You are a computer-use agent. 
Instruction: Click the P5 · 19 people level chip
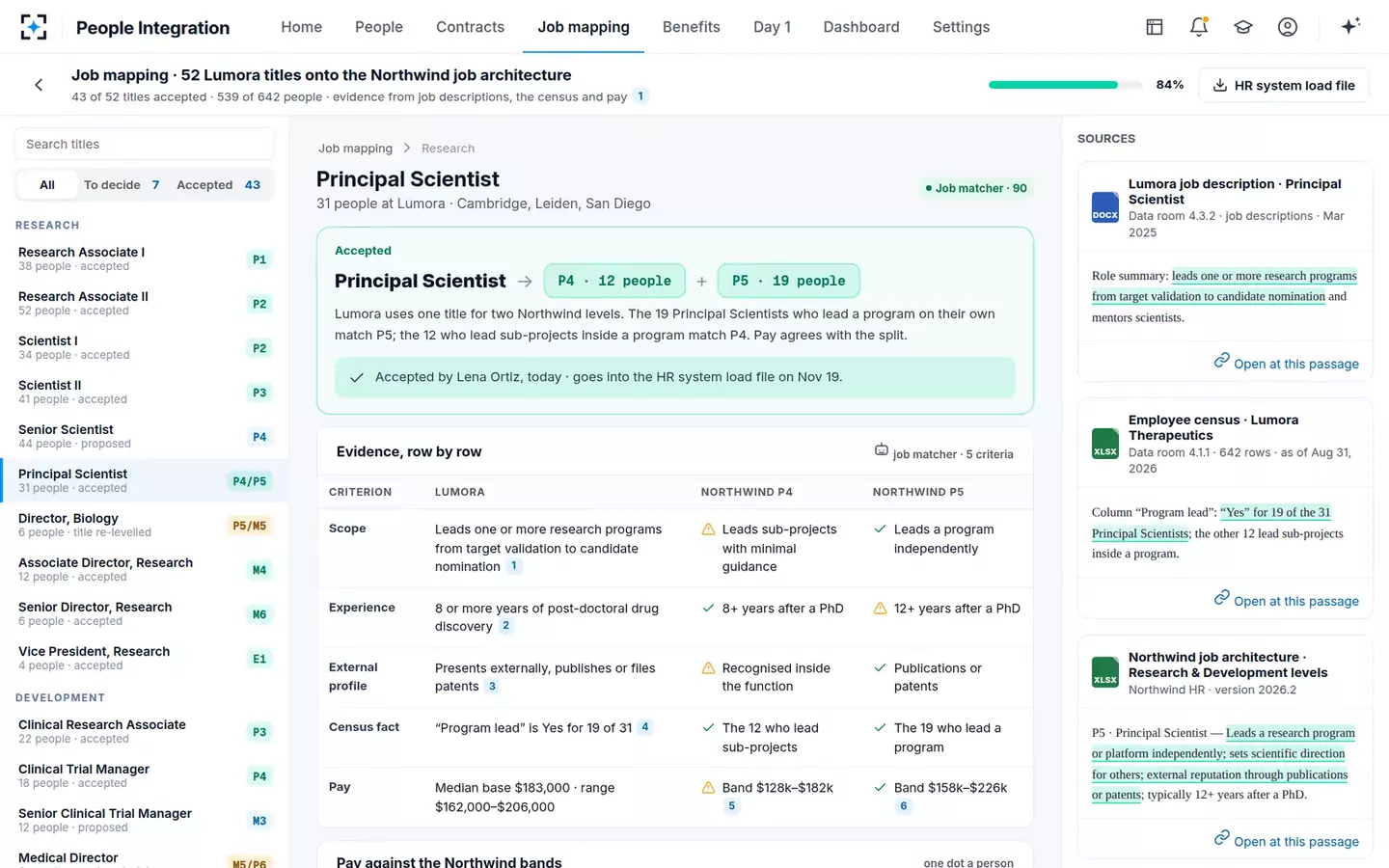(x=788, y=281)
